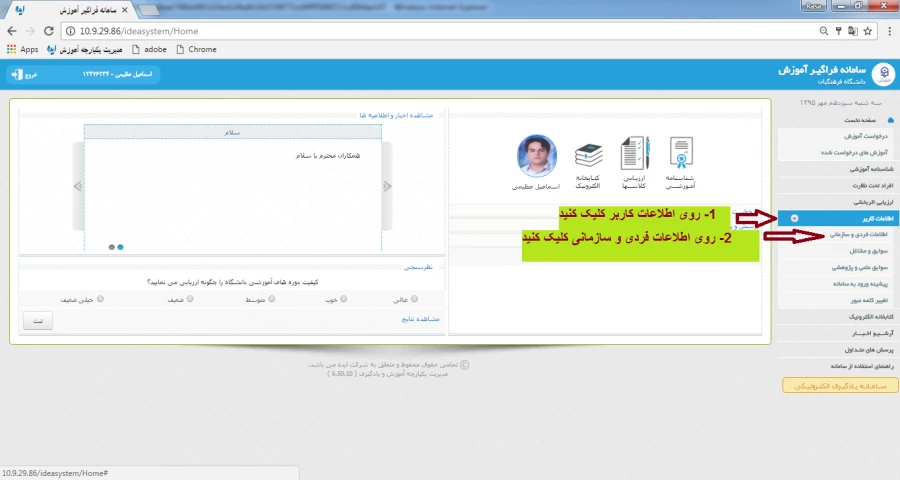Click the سامانه فراگیر آموزش site title
Screen dimensions: 900x480
click(821, 69)
